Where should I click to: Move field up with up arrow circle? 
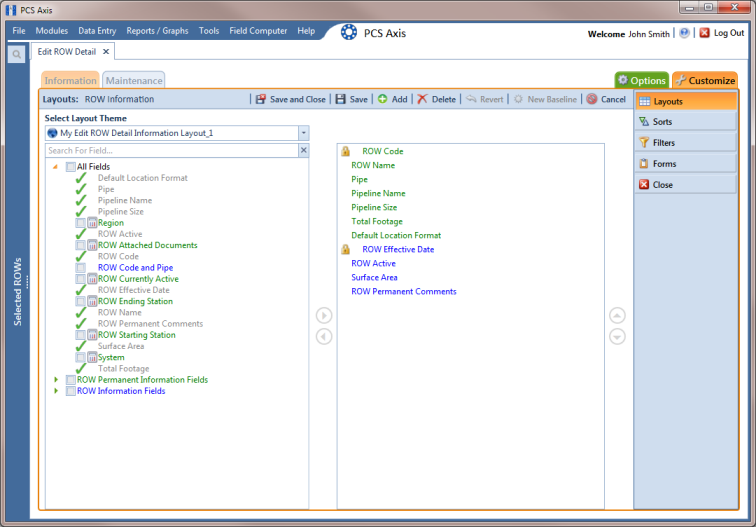point(617,315)
